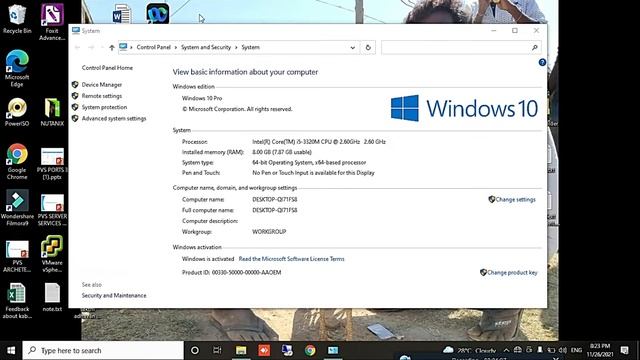Viewport: 640px width, 360px height.
Task: Open the help icon in System window
Action: click(542, 62)
